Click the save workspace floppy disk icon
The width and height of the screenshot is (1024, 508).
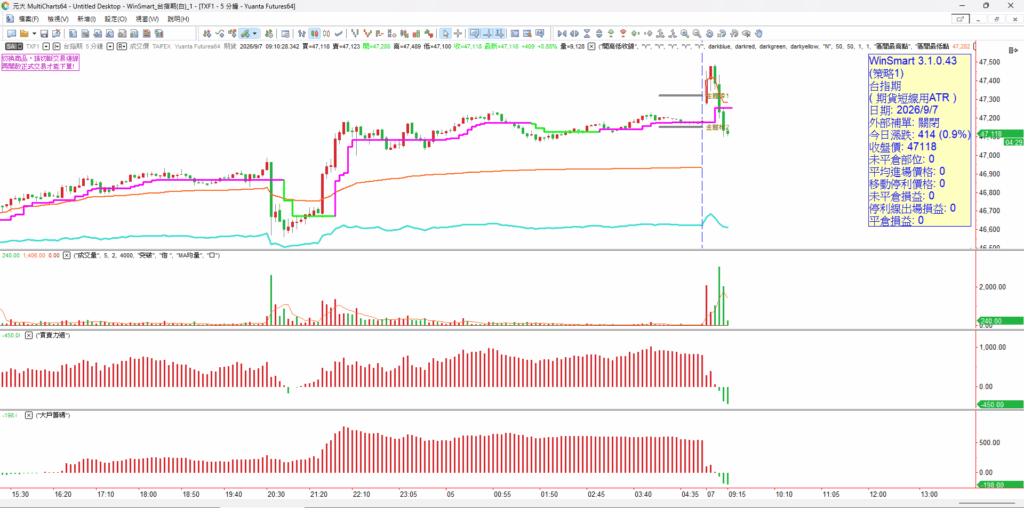44,33
